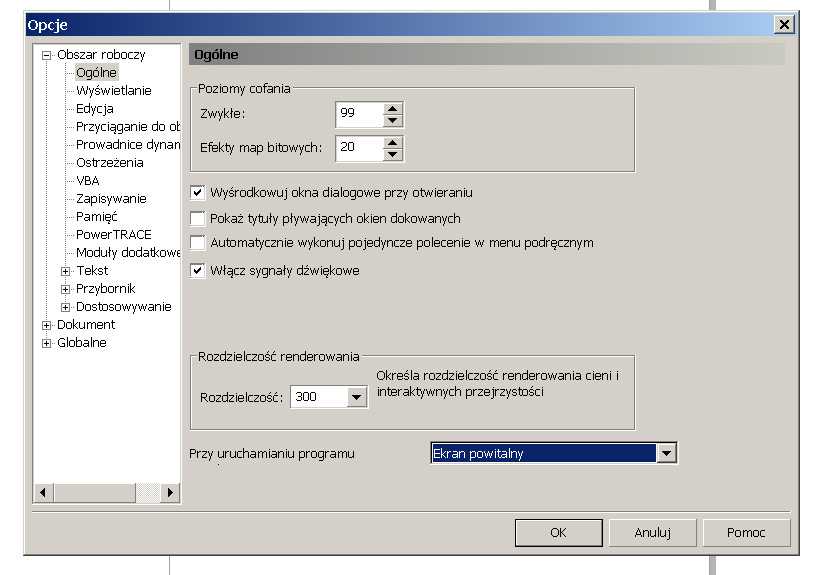Select Wyświetlanie in the options tree

(x=114, y=91)
